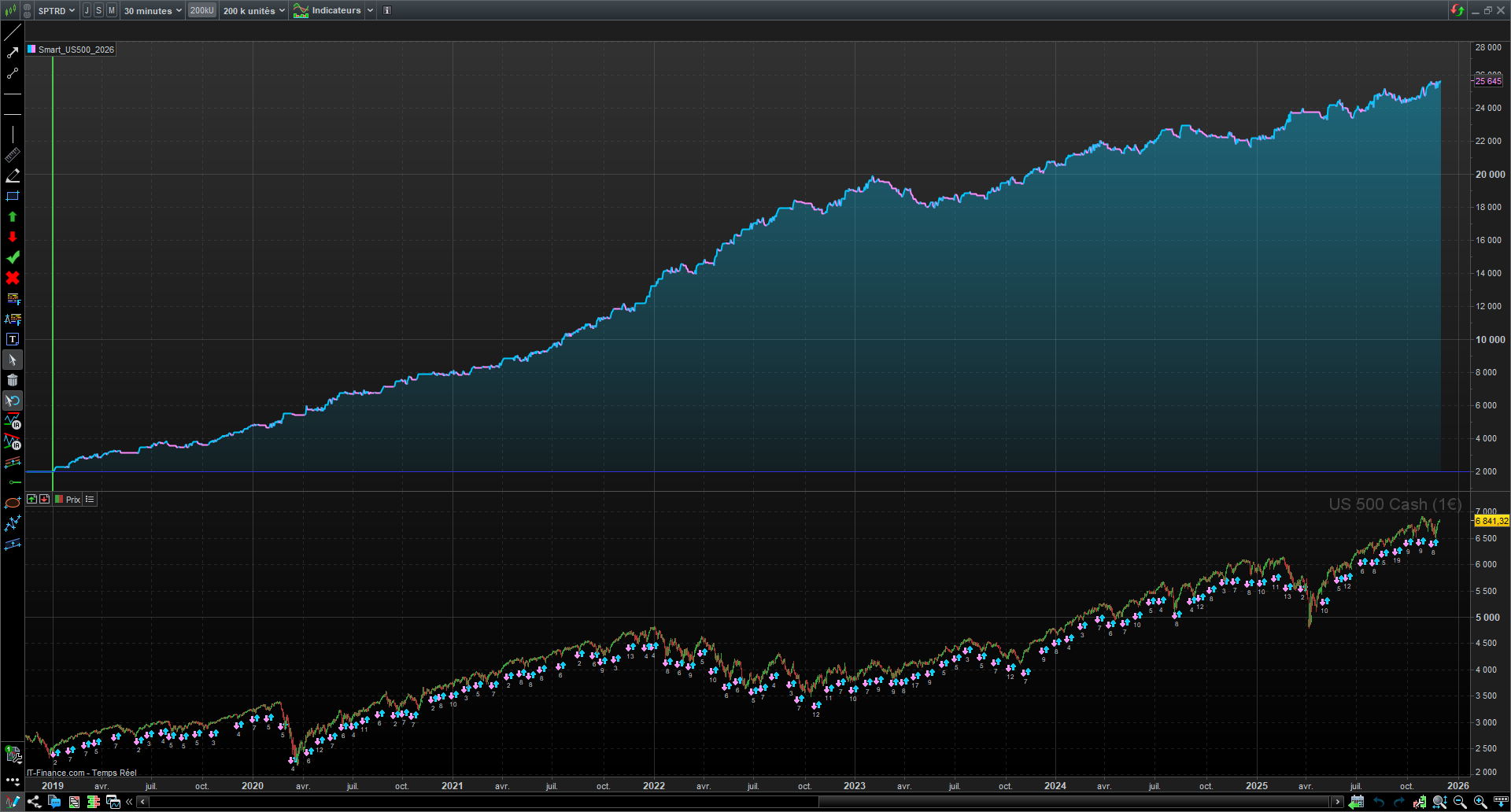Click the Prix label on price panel
The height and width of the screenshot is (812, 1511).
click(x=72, y=500)
